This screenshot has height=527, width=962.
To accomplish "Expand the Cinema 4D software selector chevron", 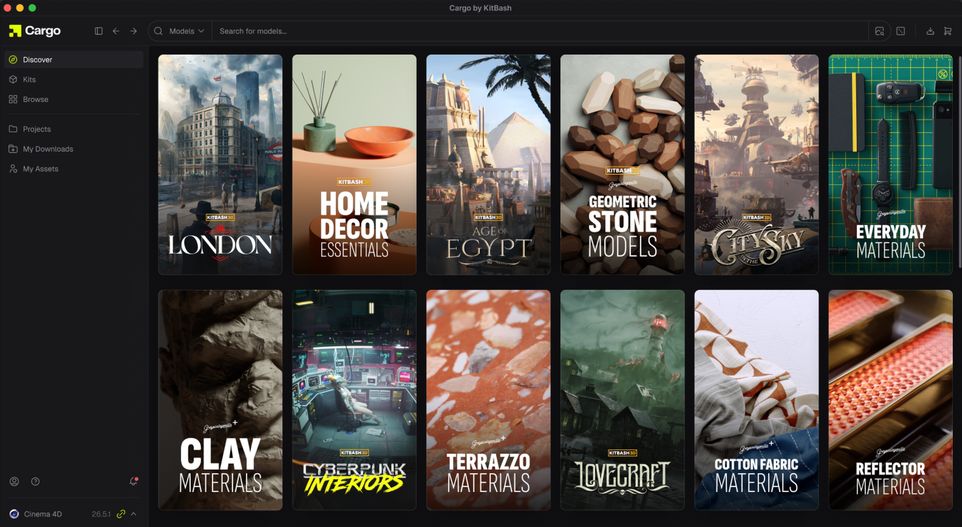I will 134,514.
